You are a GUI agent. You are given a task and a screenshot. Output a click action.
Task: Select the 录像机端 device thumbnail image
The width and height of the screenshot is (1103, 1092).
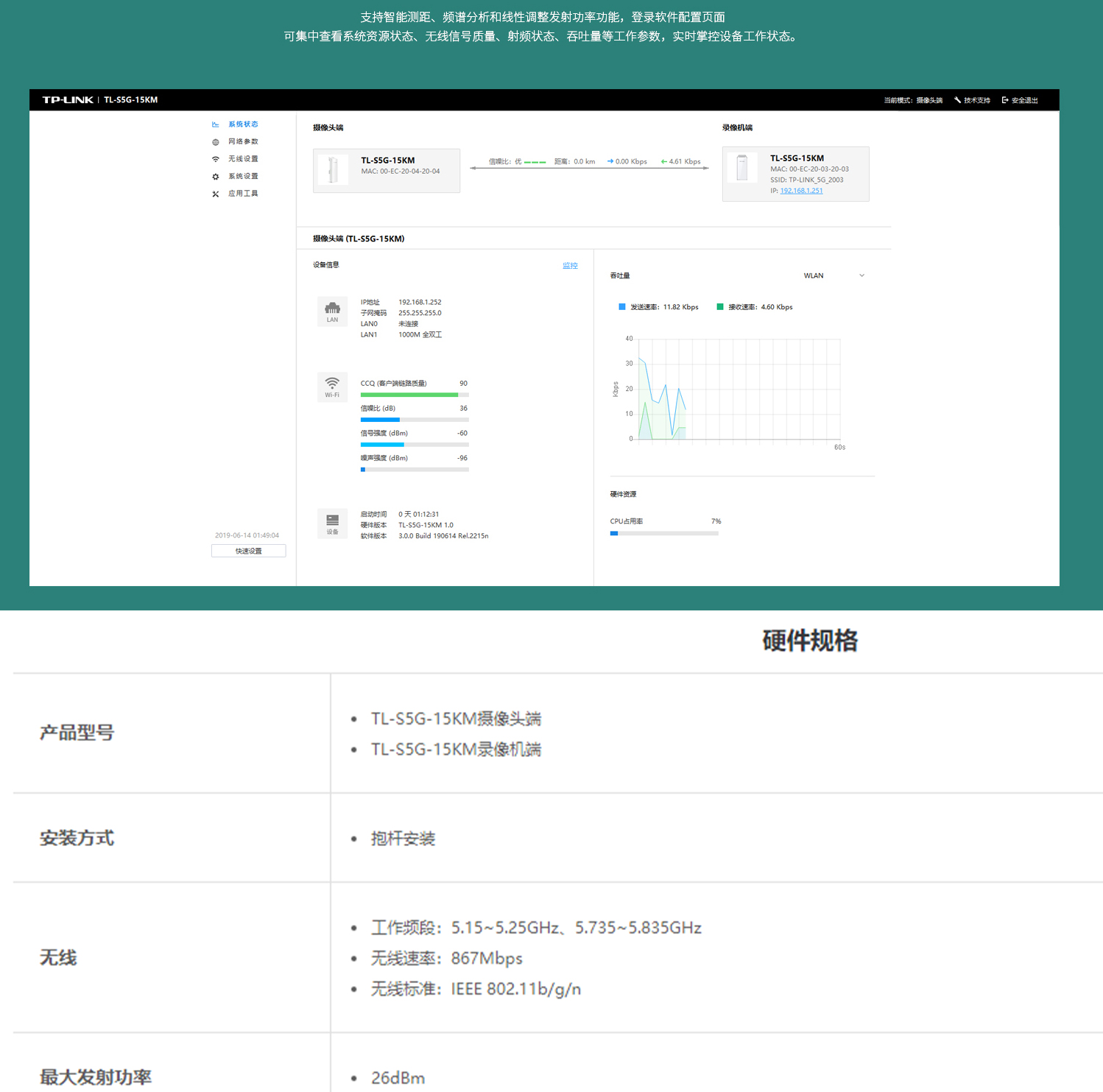[x=742, y=168]
